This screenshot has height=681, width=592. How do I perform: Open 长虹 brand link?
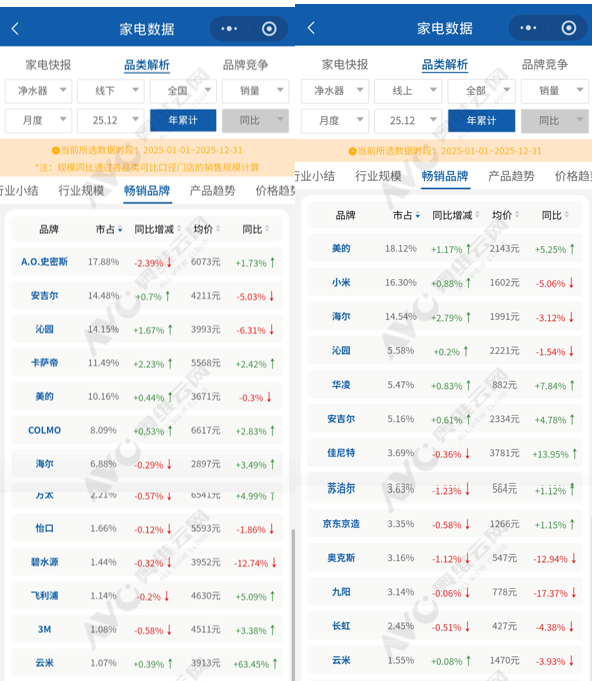(x=341, y=626)
